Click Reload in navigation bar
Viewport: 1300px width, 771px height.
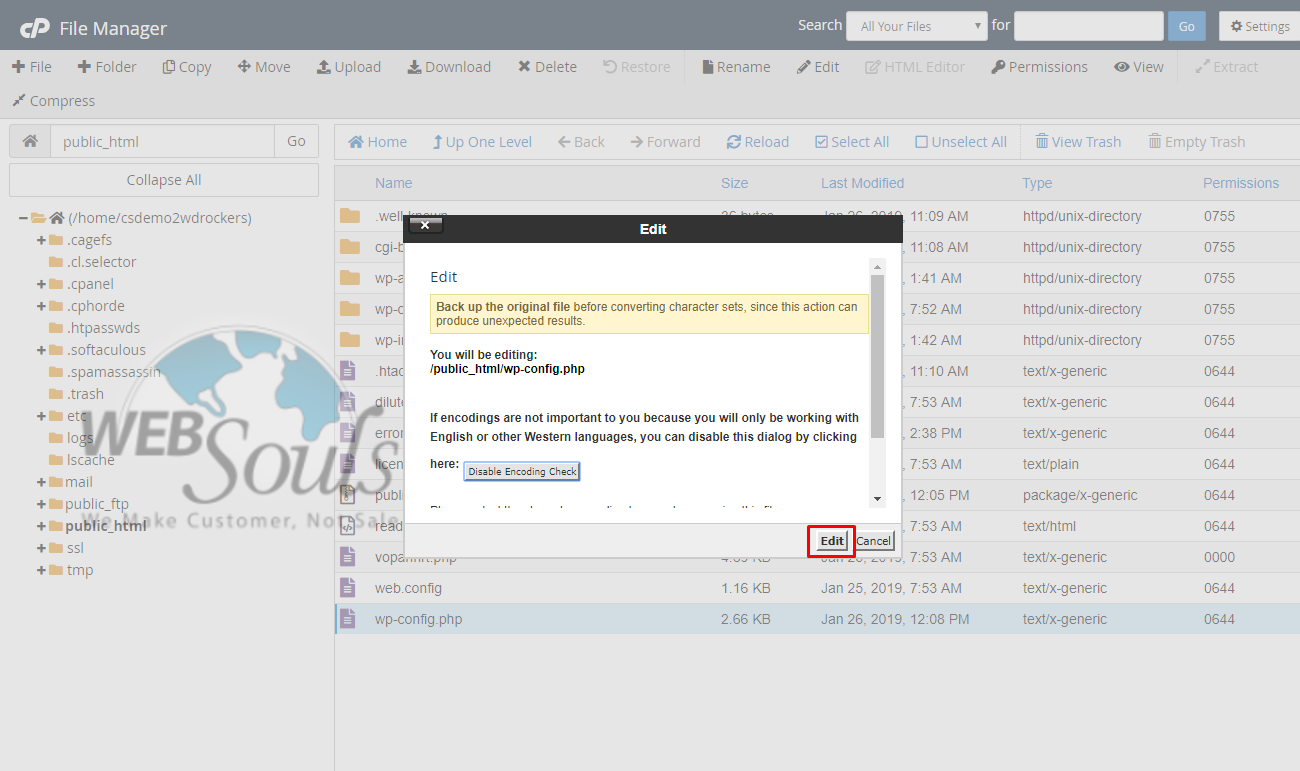[x=758, y=142]
